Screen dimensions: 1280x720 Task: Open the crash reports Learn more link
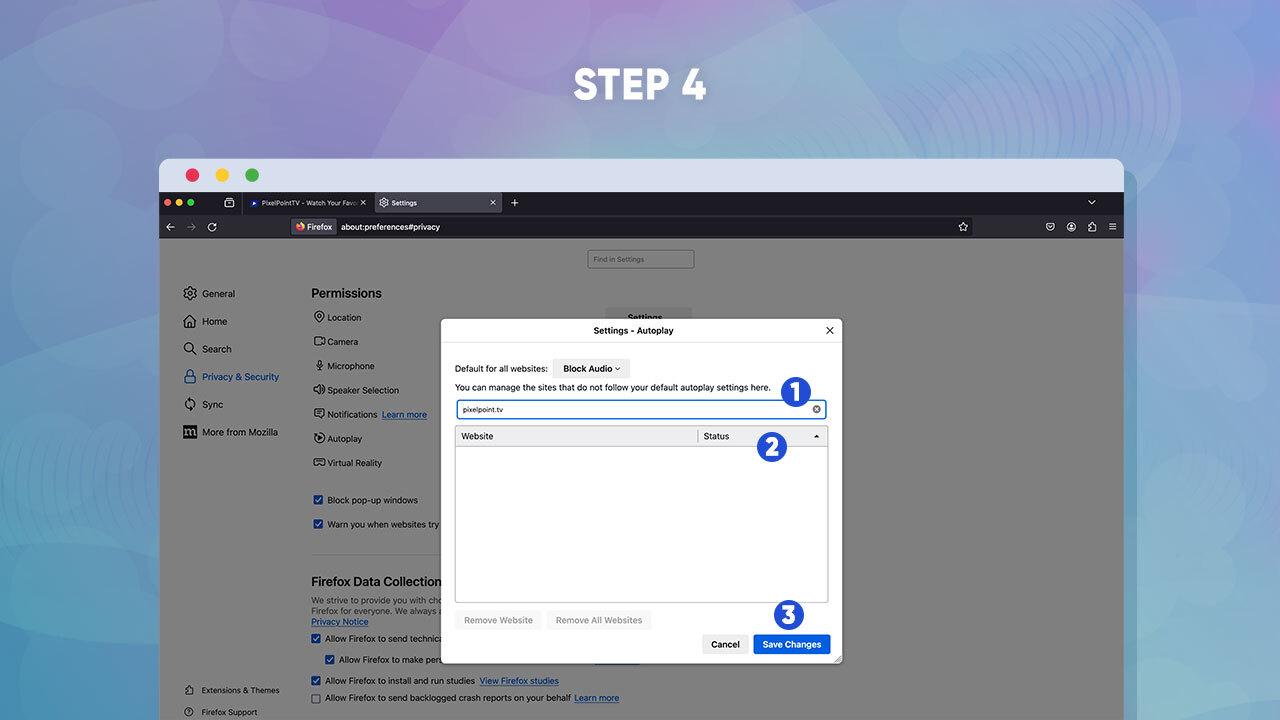(x=596, y=698)
